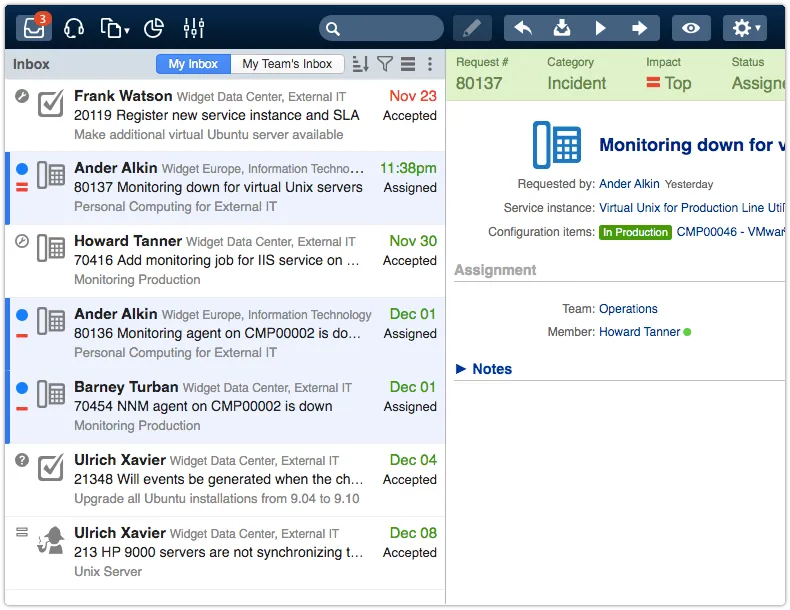Open the vertical dots more menu
The image size is (790, 610).
(430, 64)
